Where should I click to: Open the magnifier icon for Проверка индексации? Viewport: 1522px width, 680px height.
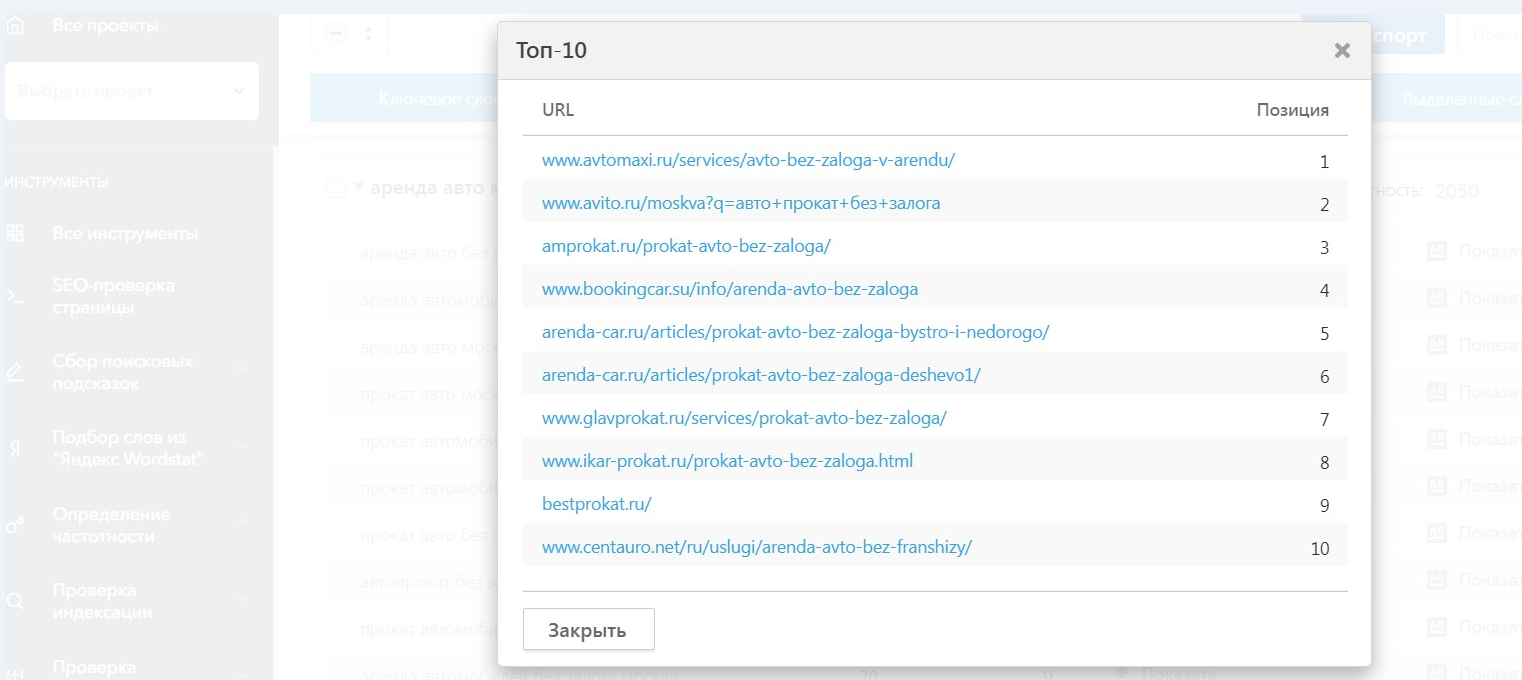15,601
